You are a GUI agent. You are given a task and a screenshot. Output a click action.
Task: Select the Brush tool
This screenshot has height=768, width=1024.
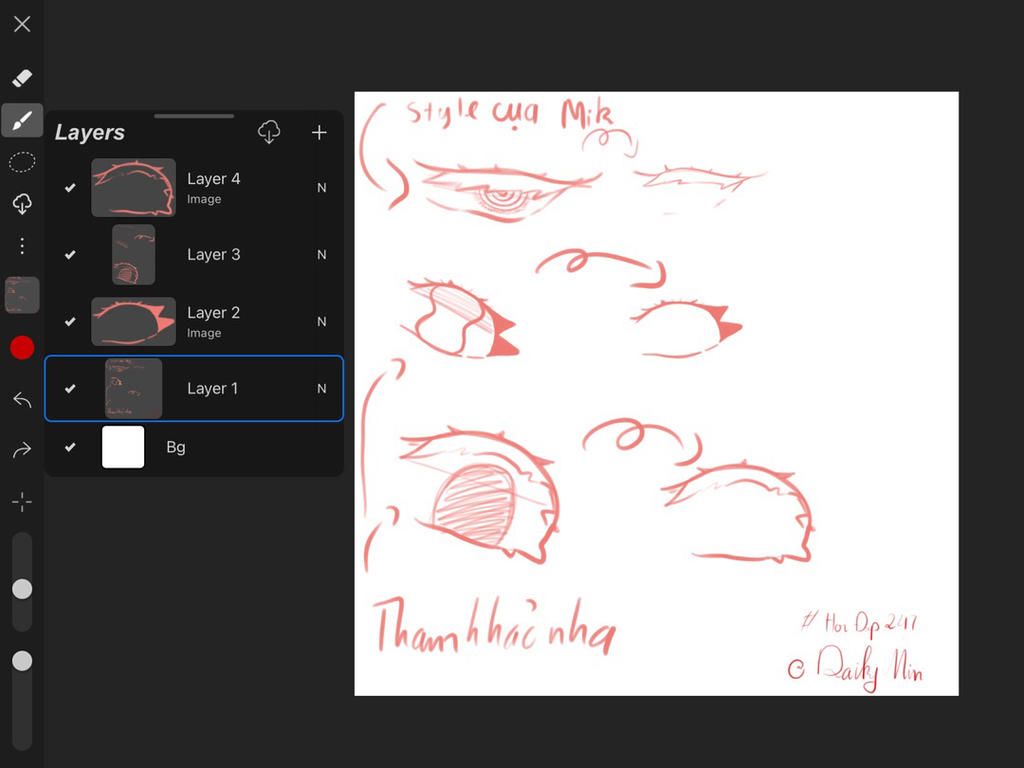22,120
